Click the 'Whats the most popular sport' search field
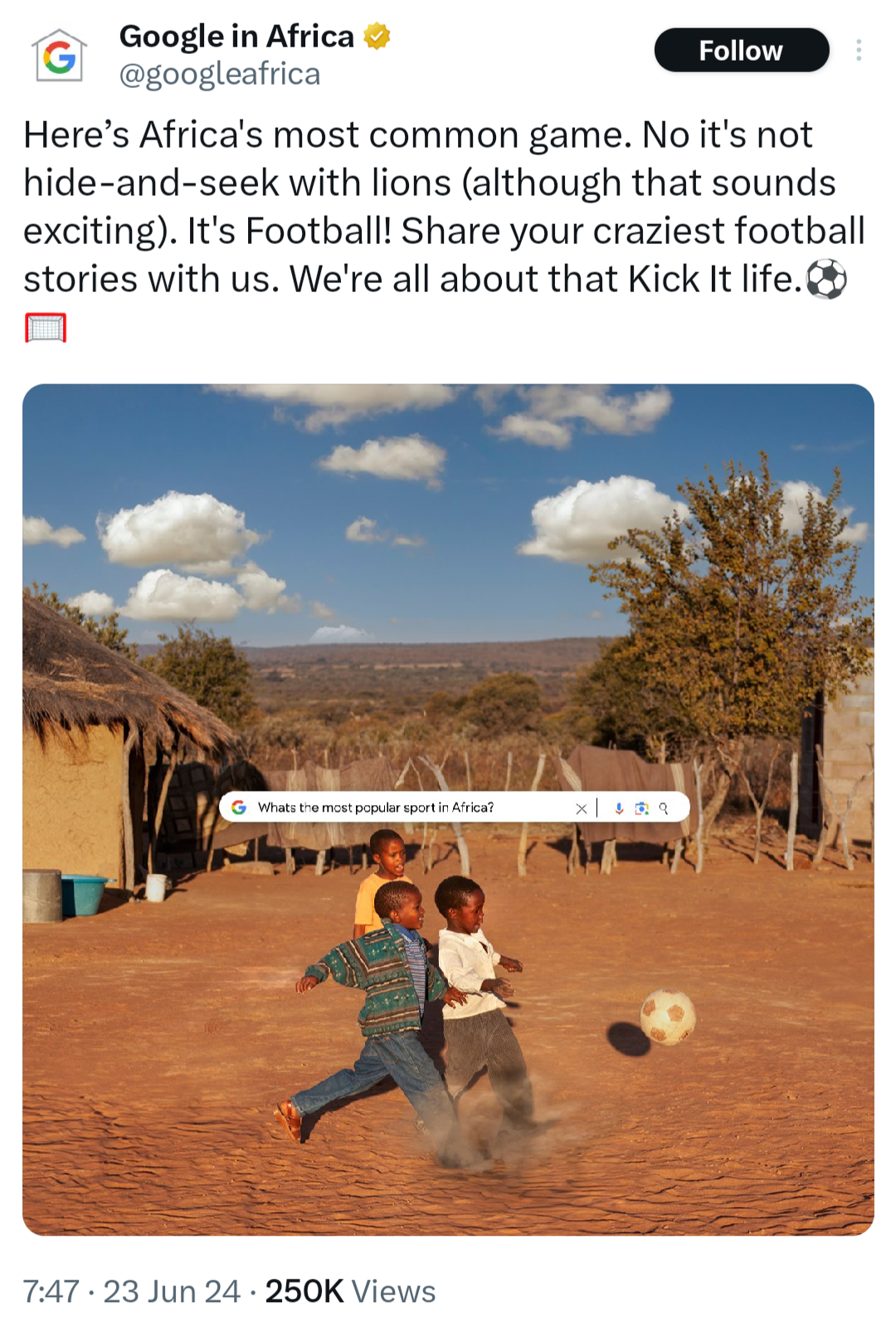The width and height of the screenshot is (896, 1332). [x=375, y=807]
